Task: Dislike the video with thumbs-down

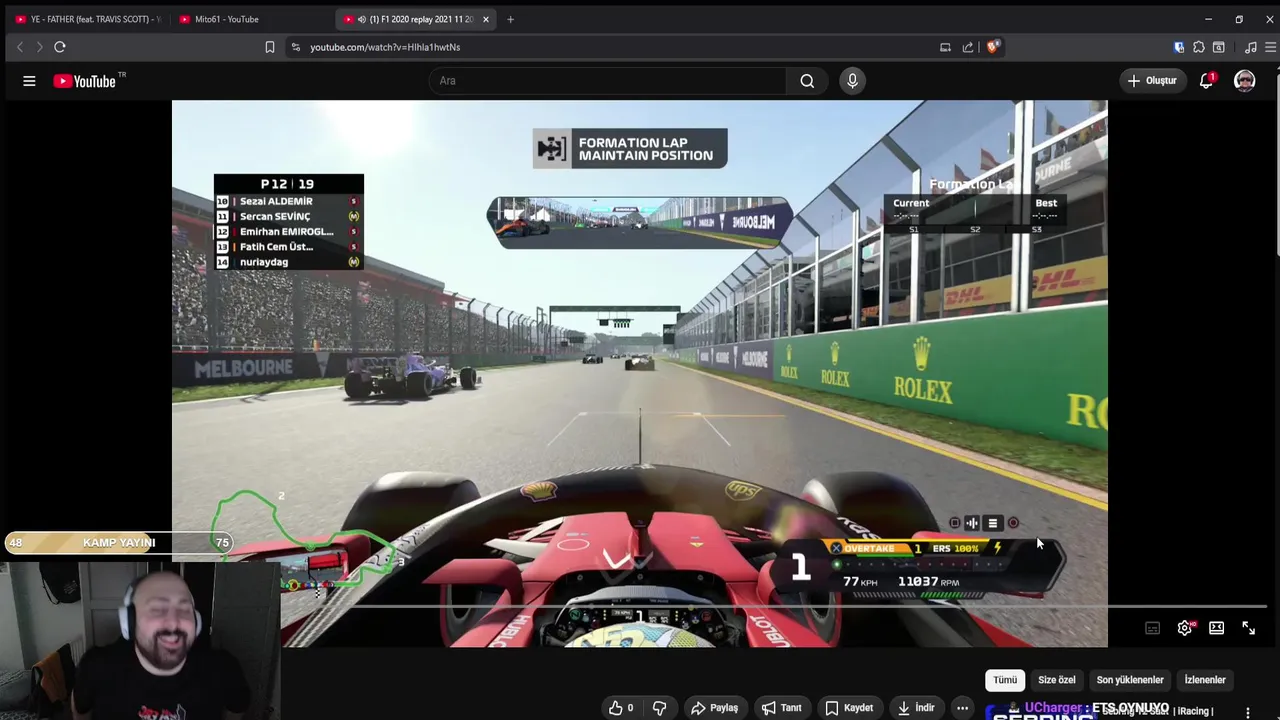Action: point(660,708)
